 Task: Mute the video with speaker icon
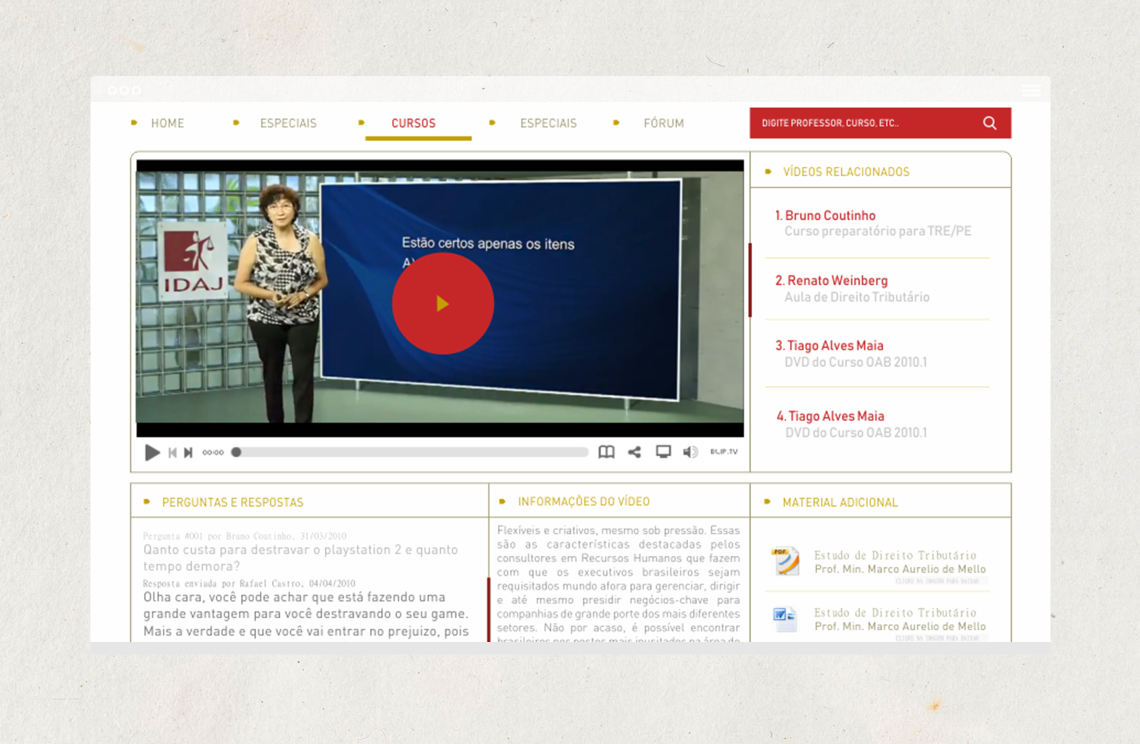click(690, 452)
